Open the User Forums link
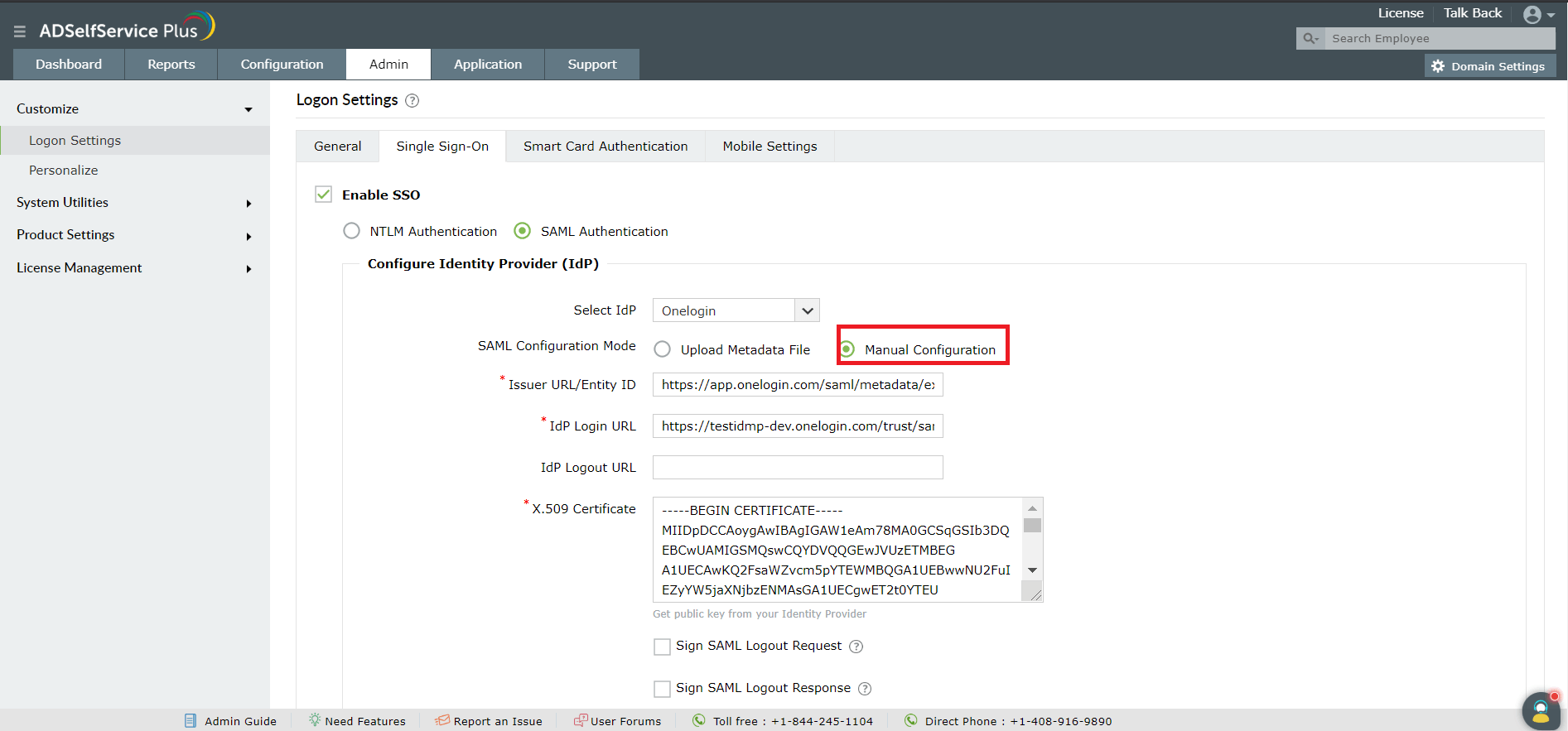Image resolution: width=1568 pixels, height=731 pixels. (625, 721)
